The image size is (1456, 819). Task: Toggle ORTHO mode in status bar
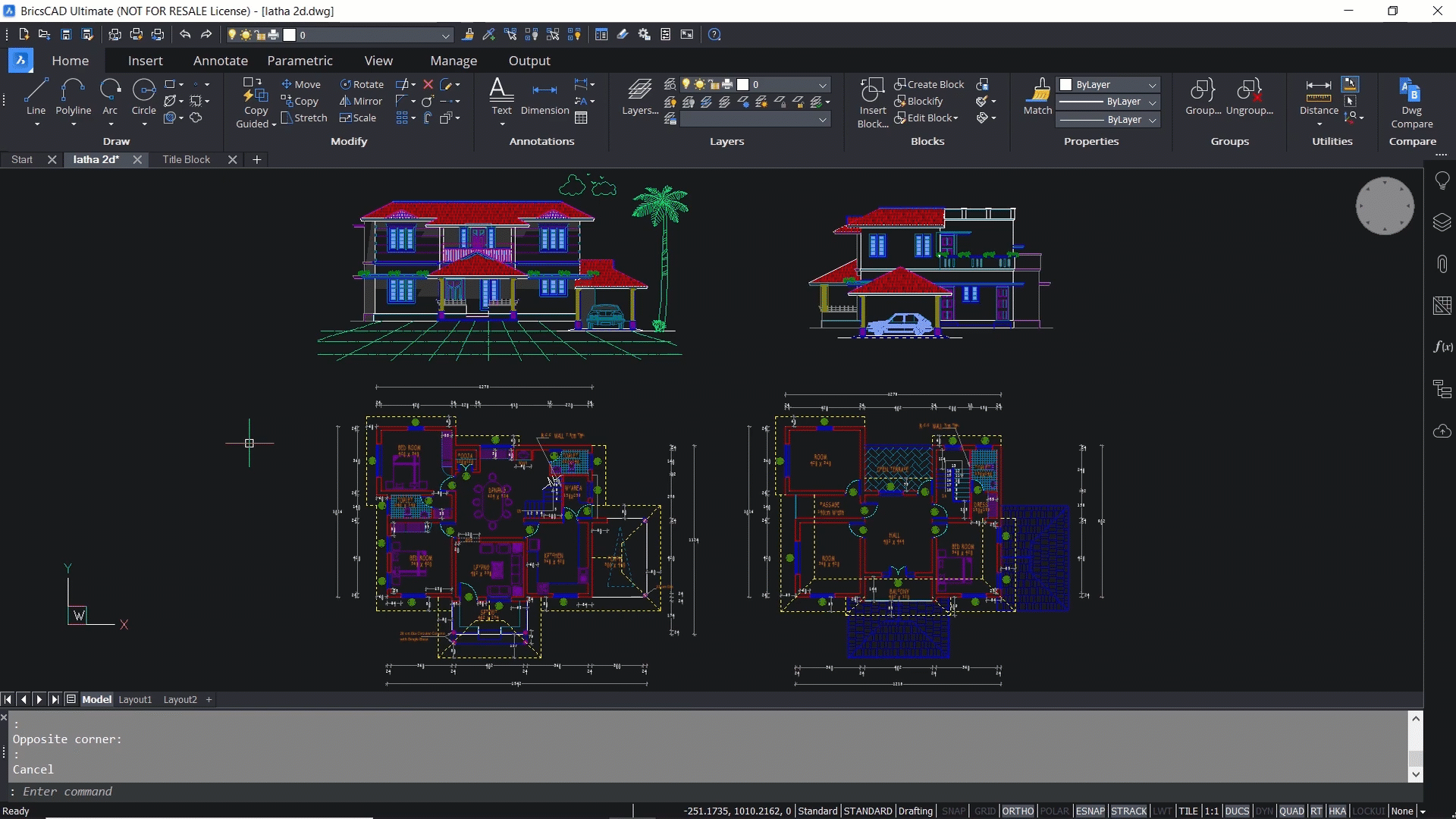[x=1017, y=811]
